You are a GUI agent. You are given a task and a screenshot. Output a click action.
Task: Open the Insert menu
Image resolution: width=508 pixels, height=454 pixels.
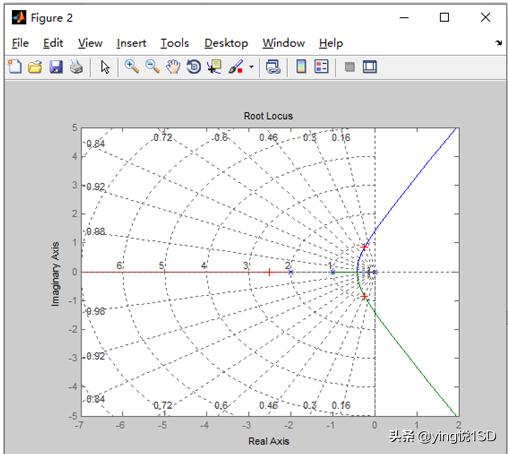pos(131,43)
